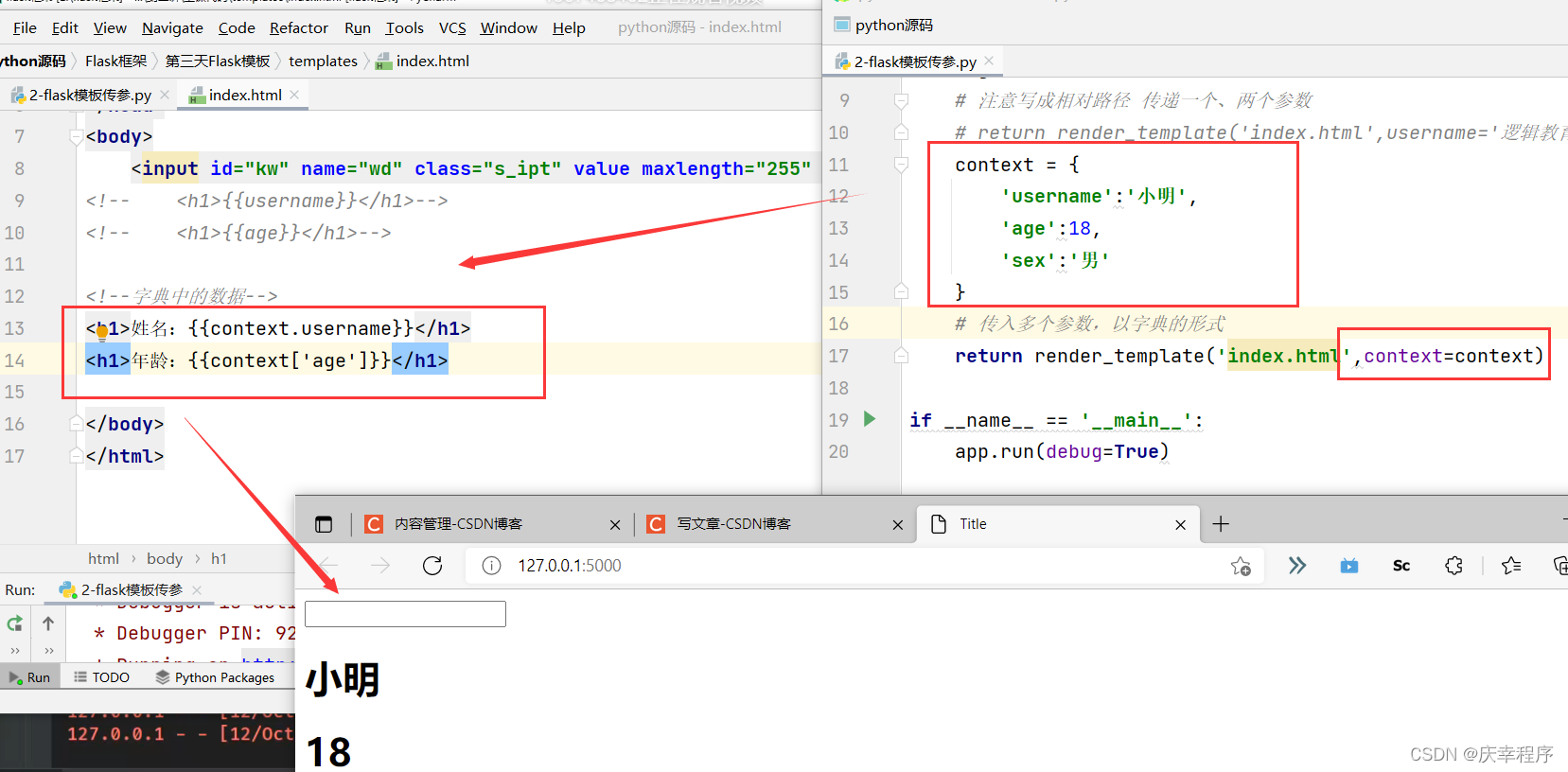Click the scroll up arrow in Run panel

[48, 623]
